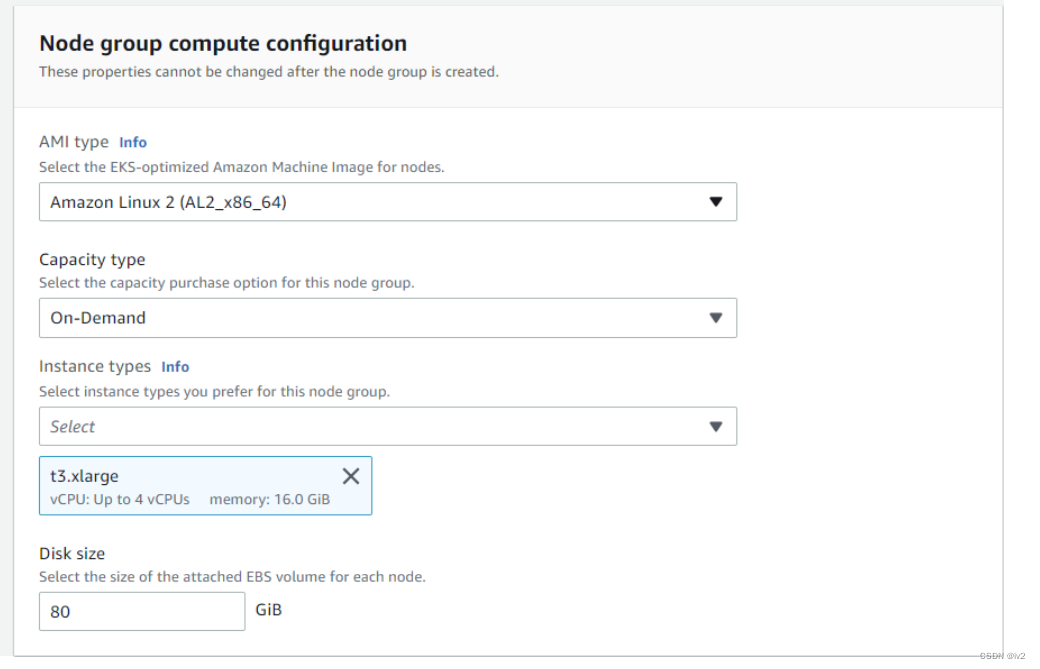Click the Disk size field label
Image resolution: width=1040 pixels, height=669 pixels.
tap(72, 553)
